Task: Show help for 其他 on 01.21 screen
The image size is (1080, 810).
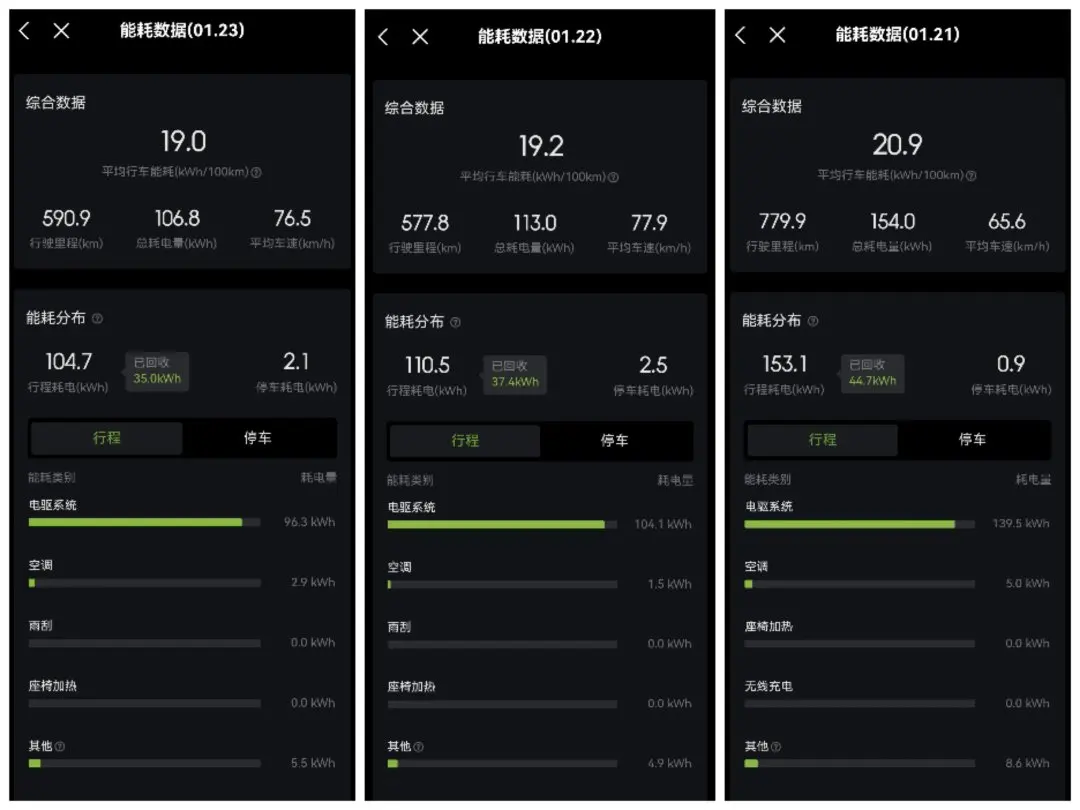Action: 776,747
